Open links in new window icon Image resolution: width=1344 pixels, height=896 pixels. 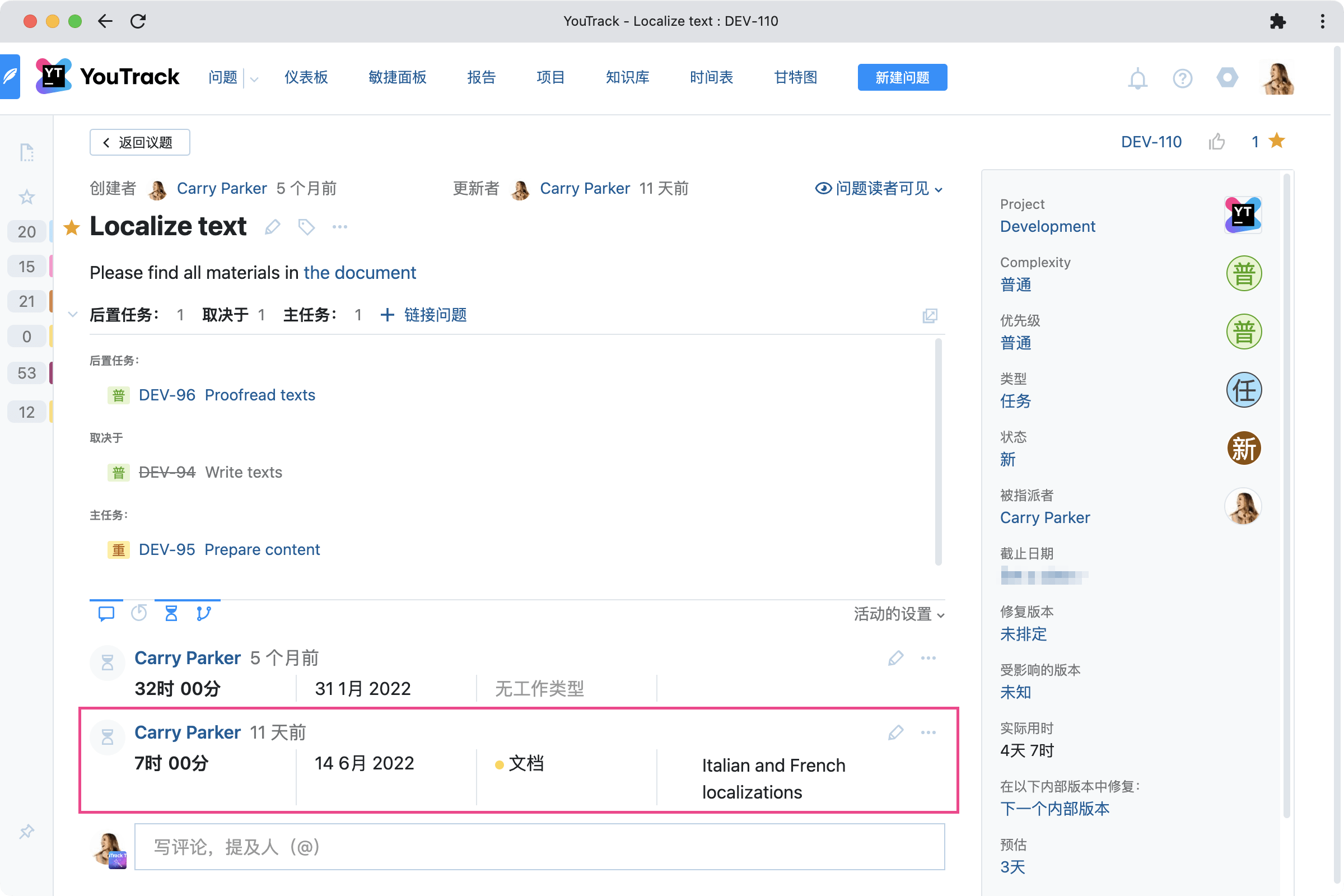pos(930,315)
